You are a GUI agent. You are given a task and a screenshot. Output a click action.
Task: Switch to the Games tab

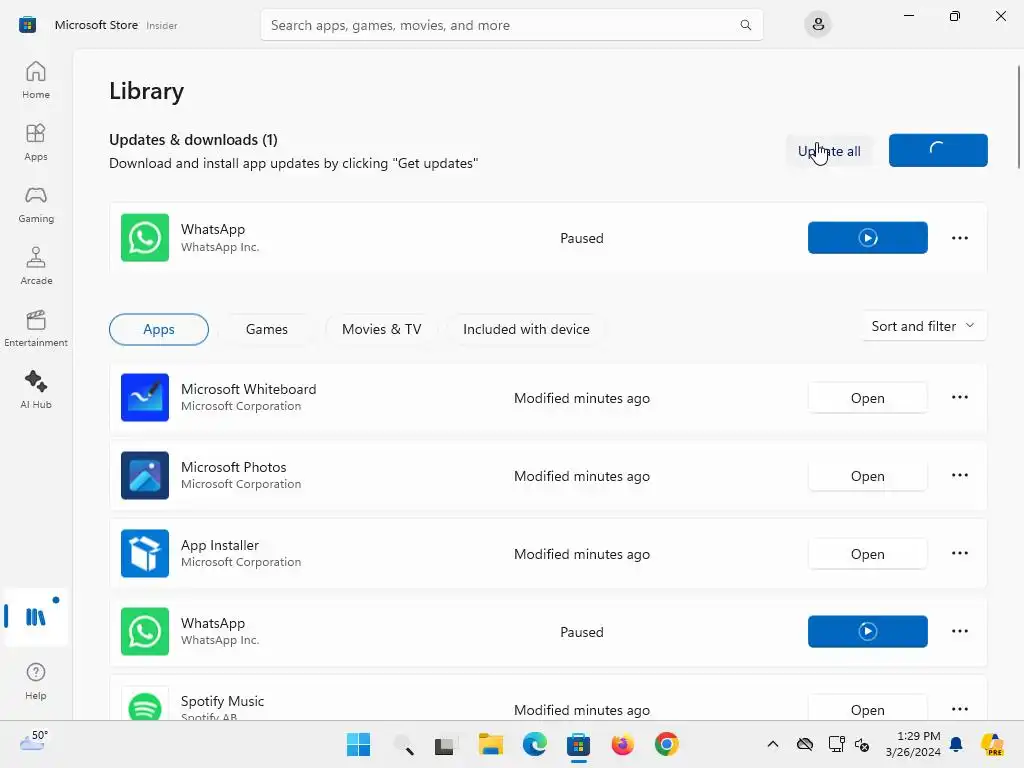(266, 329)
